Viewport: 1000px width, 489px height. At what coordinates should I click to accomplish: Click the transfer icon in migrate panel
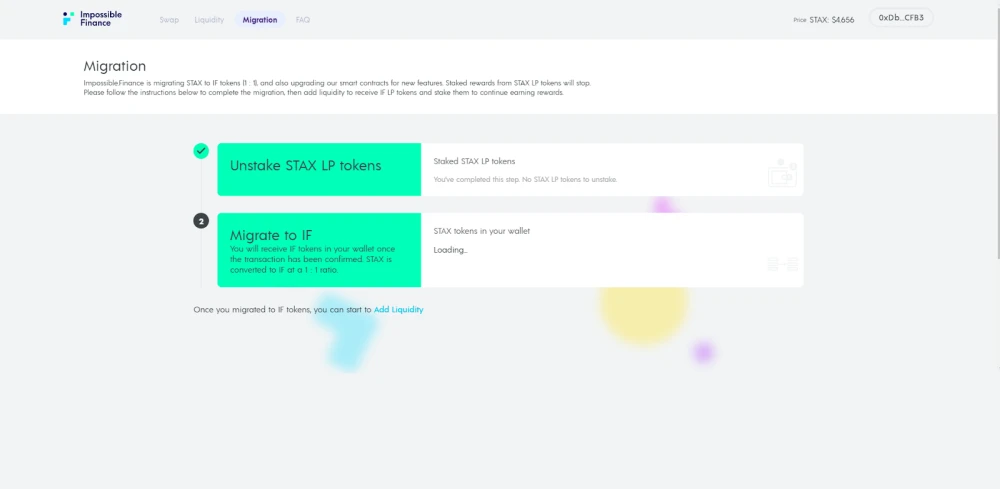(783, 263)
